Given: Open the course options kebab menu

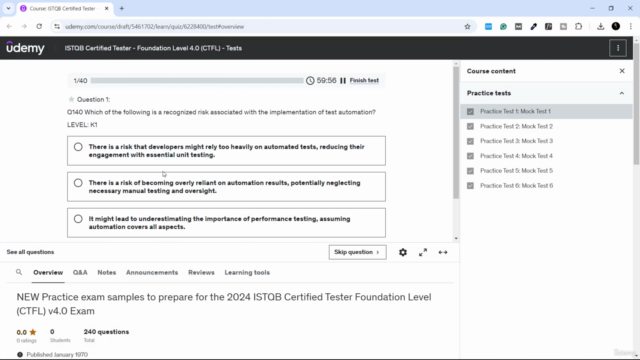Looking at the screenshot, I should pyautogui.click(x=618, y=48).
